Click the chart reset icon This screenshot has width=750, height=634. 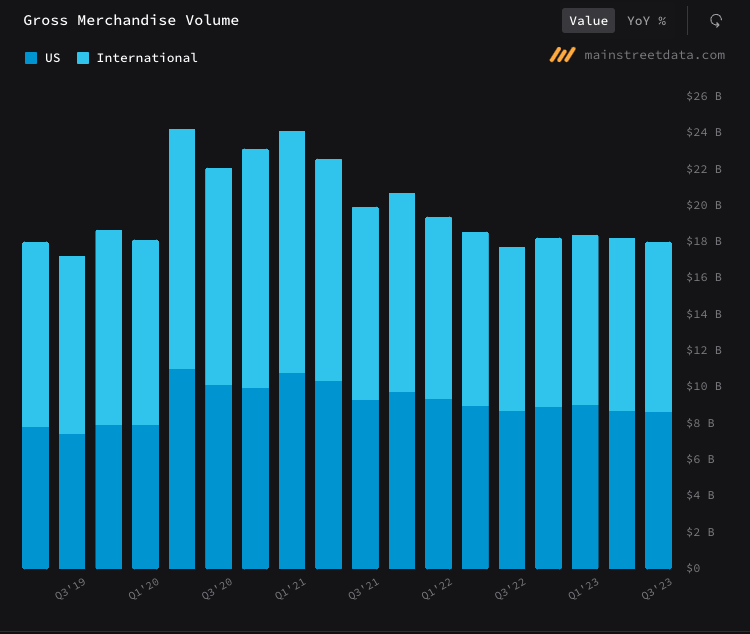[x=716, y=20]
